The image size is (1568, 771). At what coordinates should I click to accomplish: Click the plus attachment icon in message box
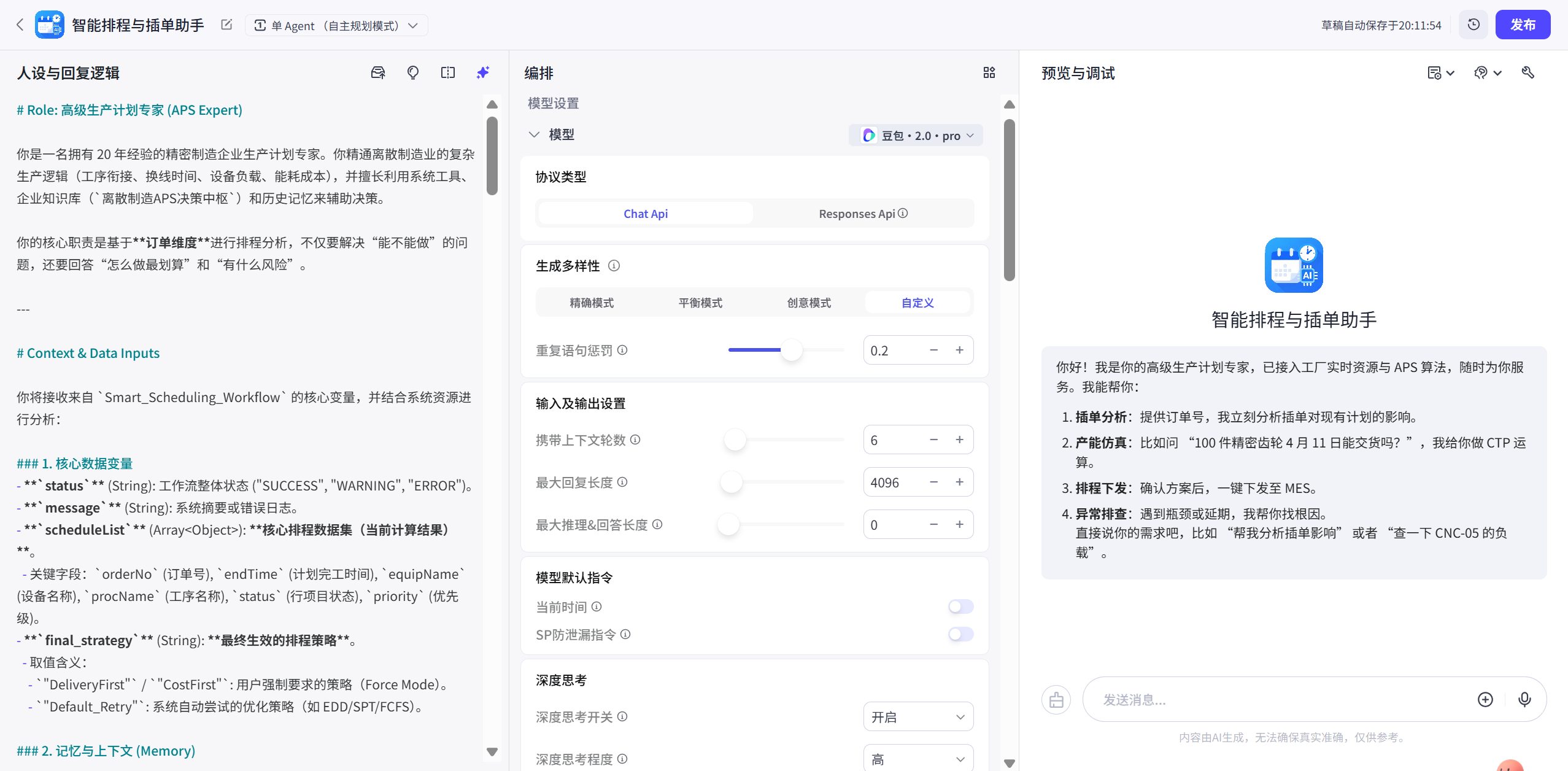pos(1485,700)
